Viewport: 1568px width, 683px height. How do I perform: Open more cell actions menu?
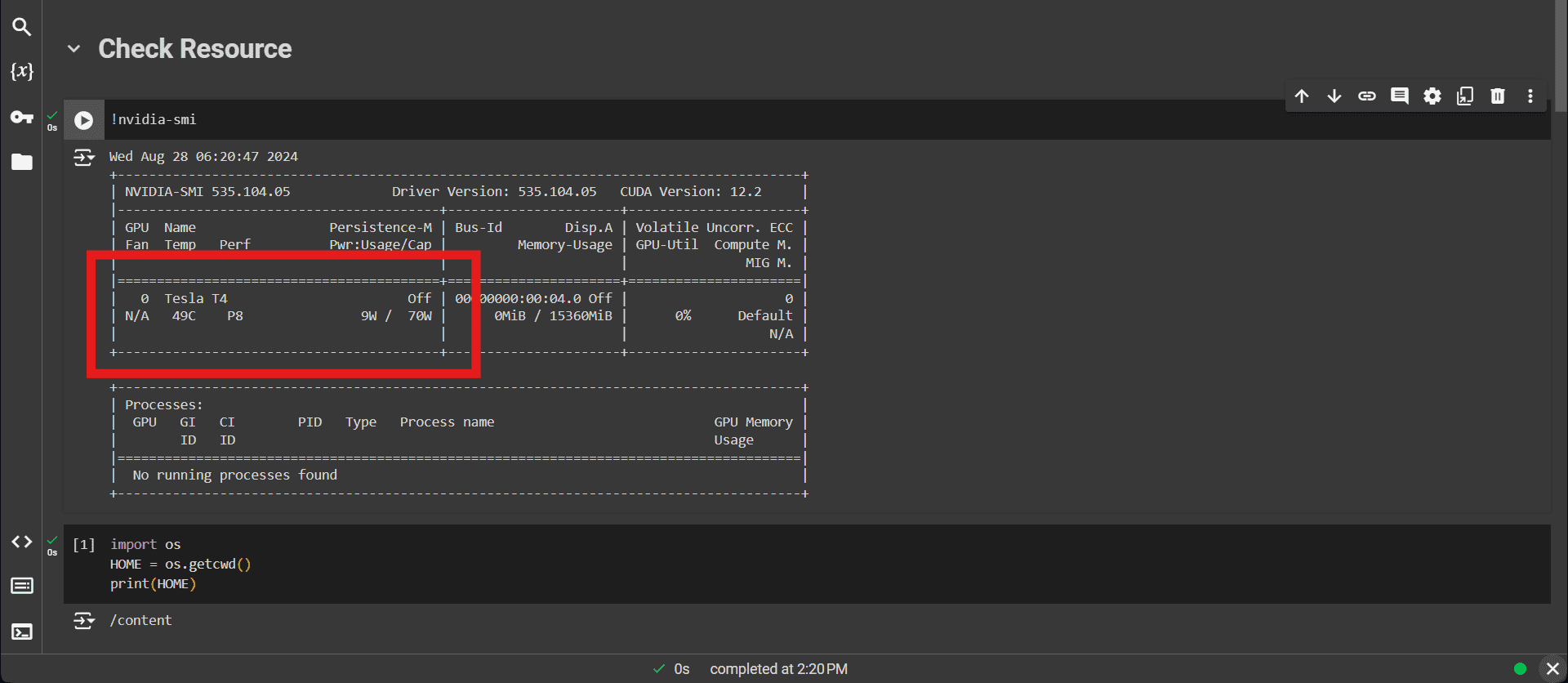coord(1530,96)
